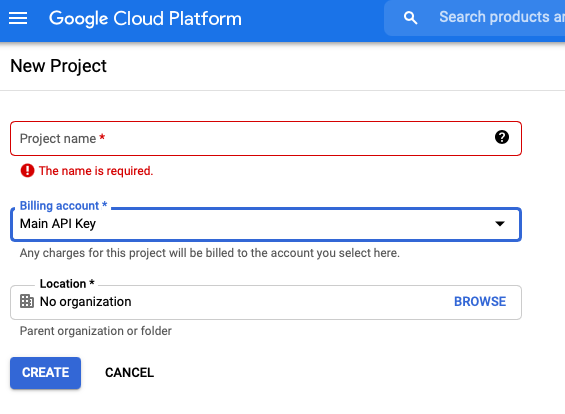Click the Location field label
Screen dimensions: 565x414
tap(67, 284)
